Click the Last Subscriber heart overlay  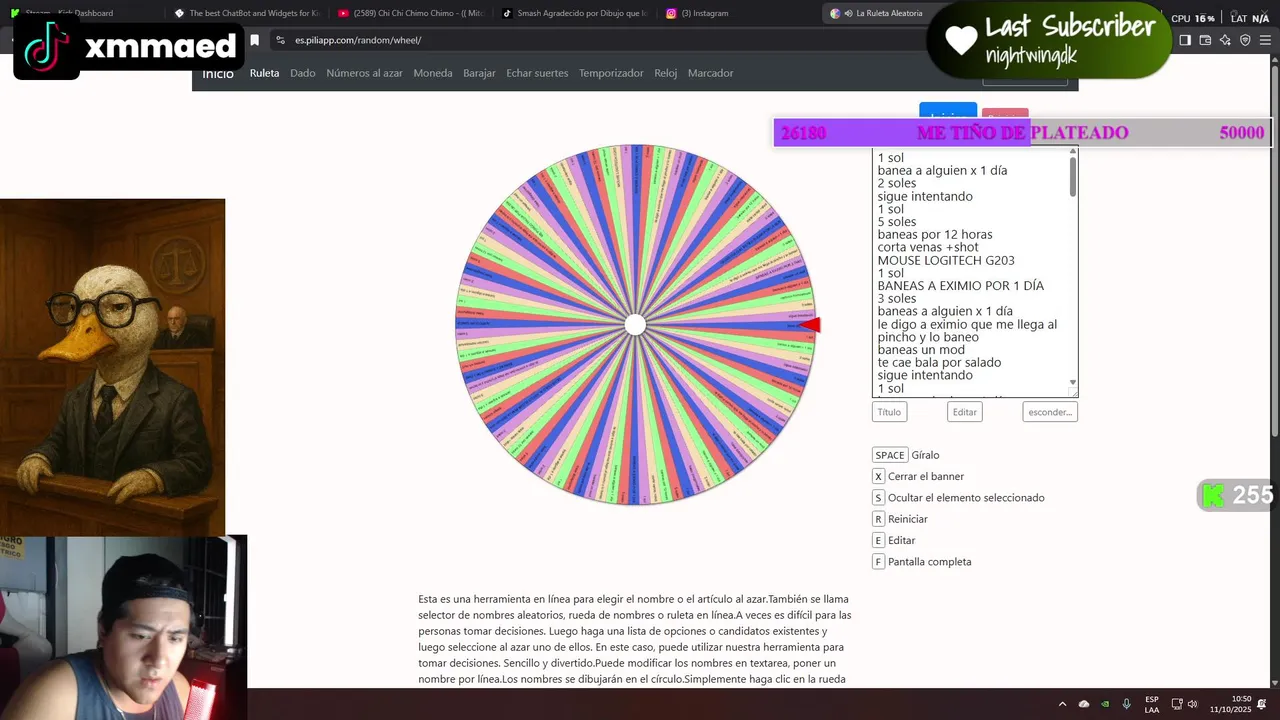[x=1048, y=40]
